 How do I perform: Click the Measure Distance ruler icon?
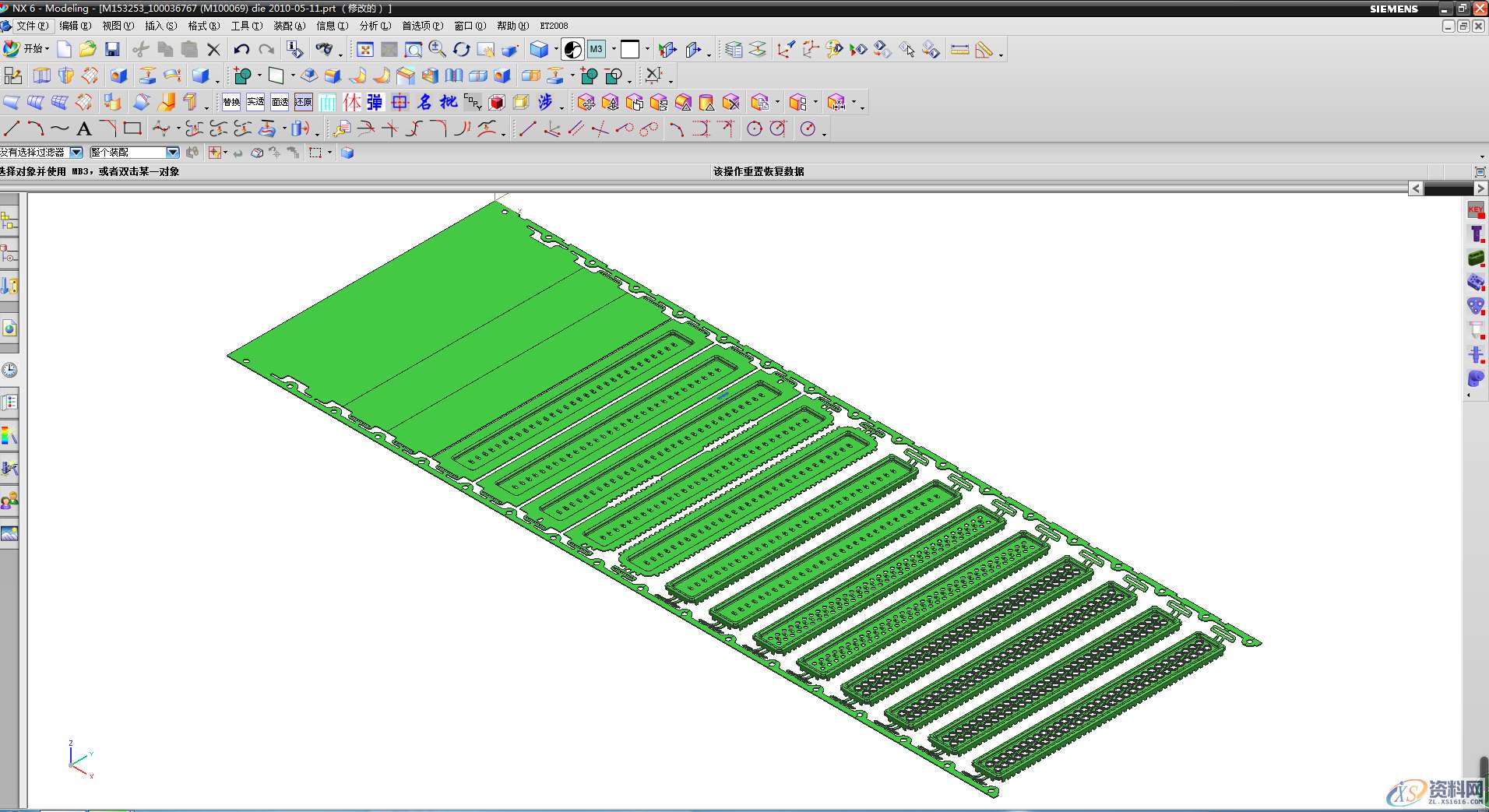coord(959,50)
